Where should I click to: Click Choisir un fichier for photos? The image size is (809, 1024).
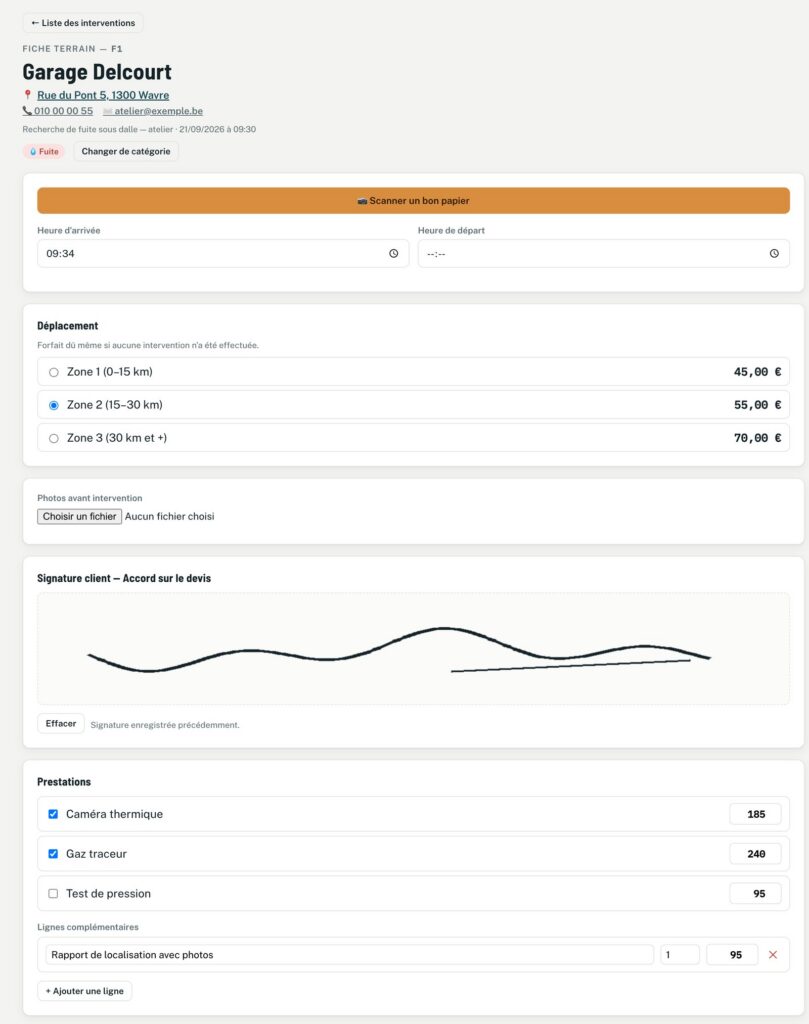[80, 517]
